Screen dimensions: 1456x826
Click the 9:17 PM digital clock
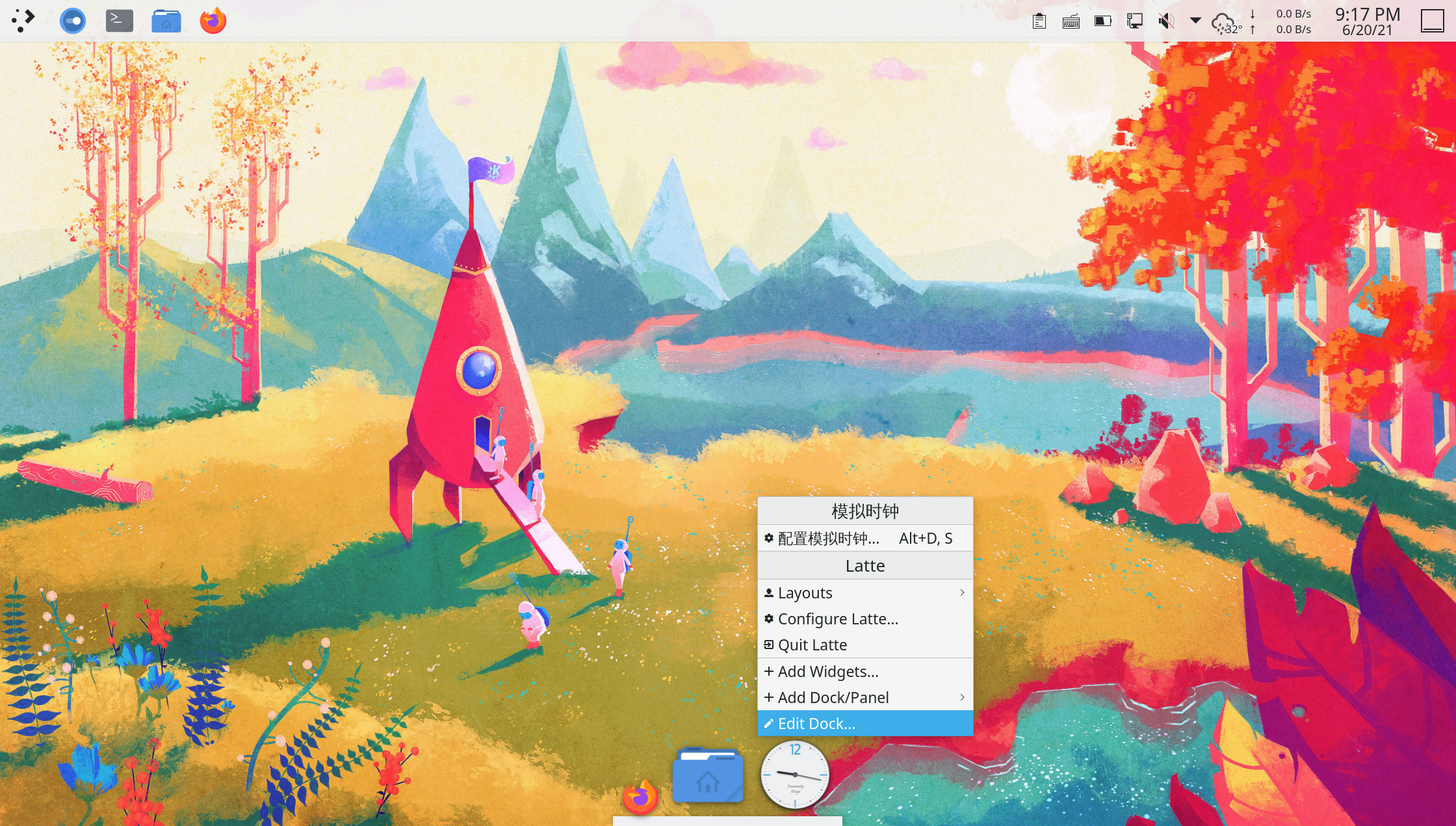tap(1367, 21)
